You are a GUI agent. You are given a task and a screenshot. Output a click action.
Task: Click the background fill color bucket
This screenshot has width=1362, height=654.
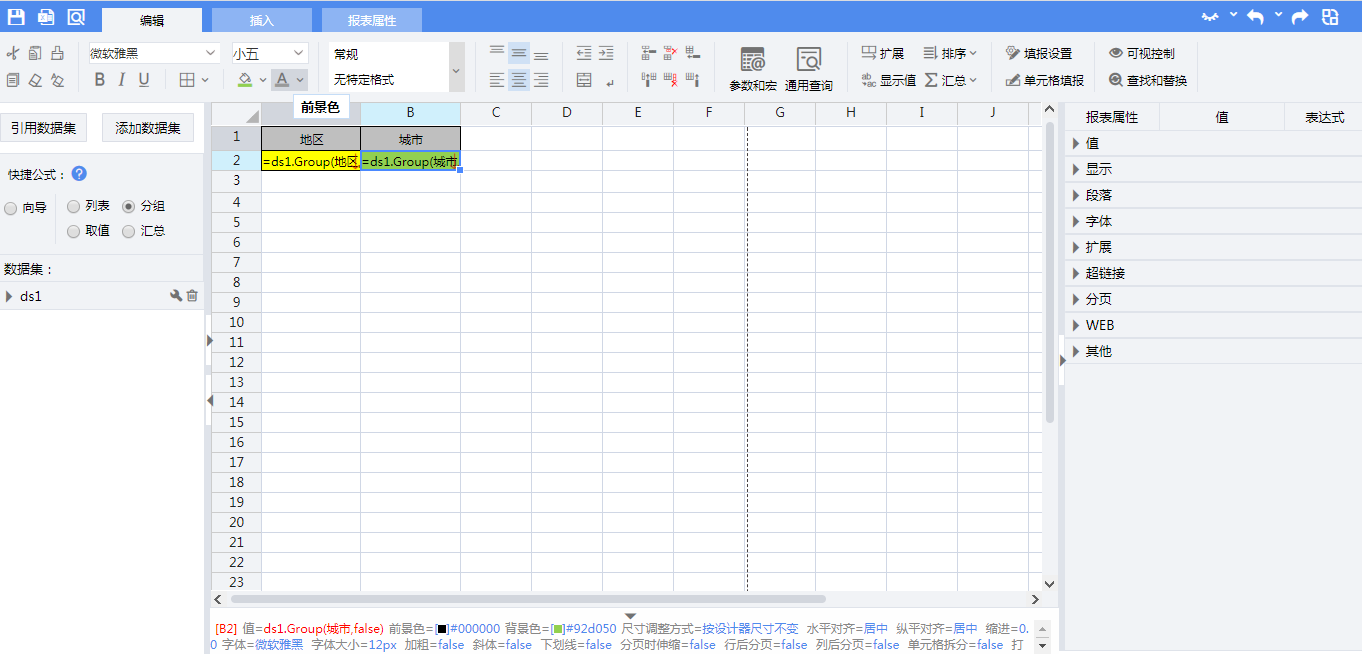(245, 80)
